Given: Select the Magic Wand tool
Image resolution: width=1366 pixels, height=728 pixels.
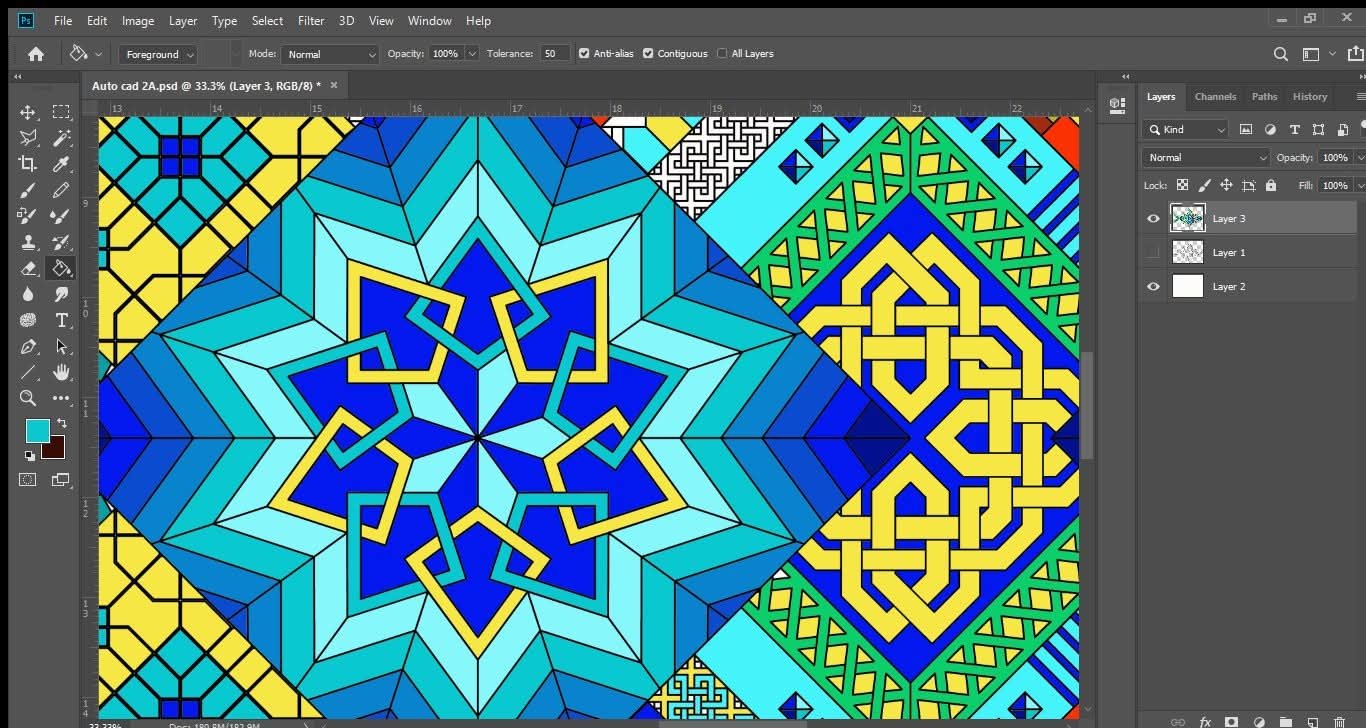Looking at the screenshot, I should click(61, 138).
